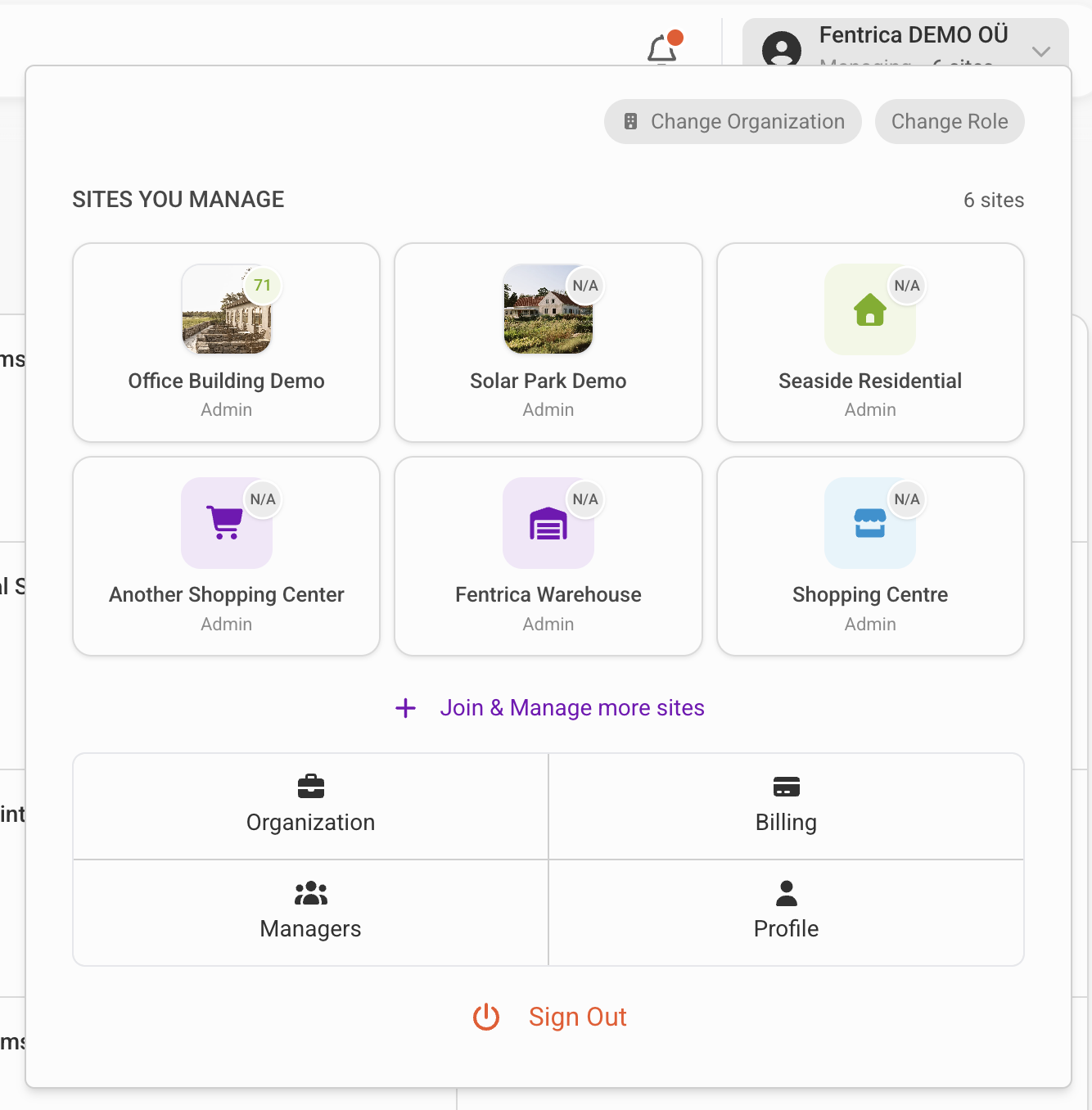Viewport: 1092px width, 1110px height.
Task: Click the Shopping Centre storefront icon
Action: point(870,523)
